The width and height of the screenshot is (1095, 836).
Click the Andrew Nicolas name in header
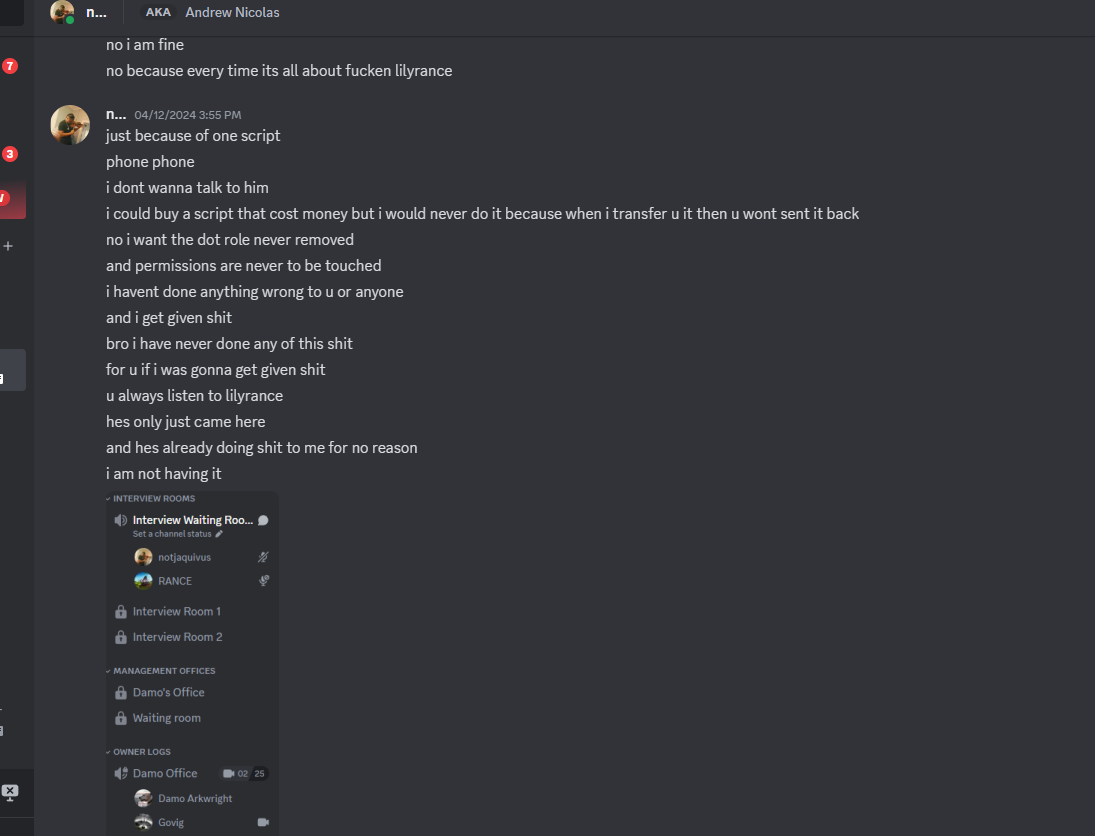click(x=232, y=12)
